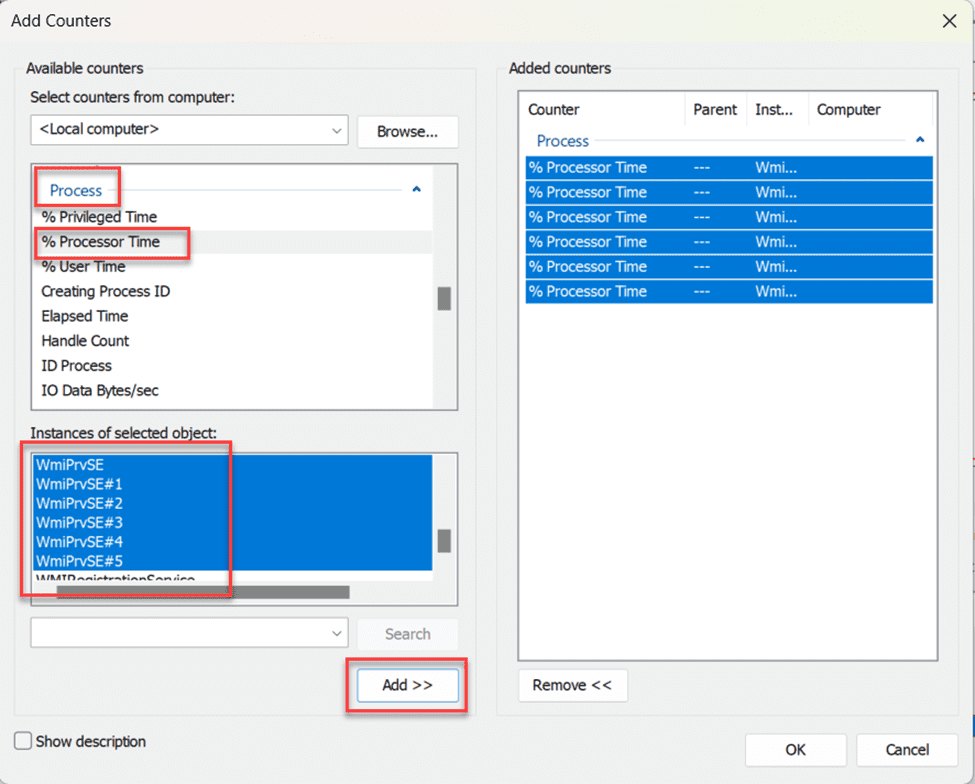
Task: Open the instance search dropdown box
Action: pyautogui.click(x=189, y=633)
